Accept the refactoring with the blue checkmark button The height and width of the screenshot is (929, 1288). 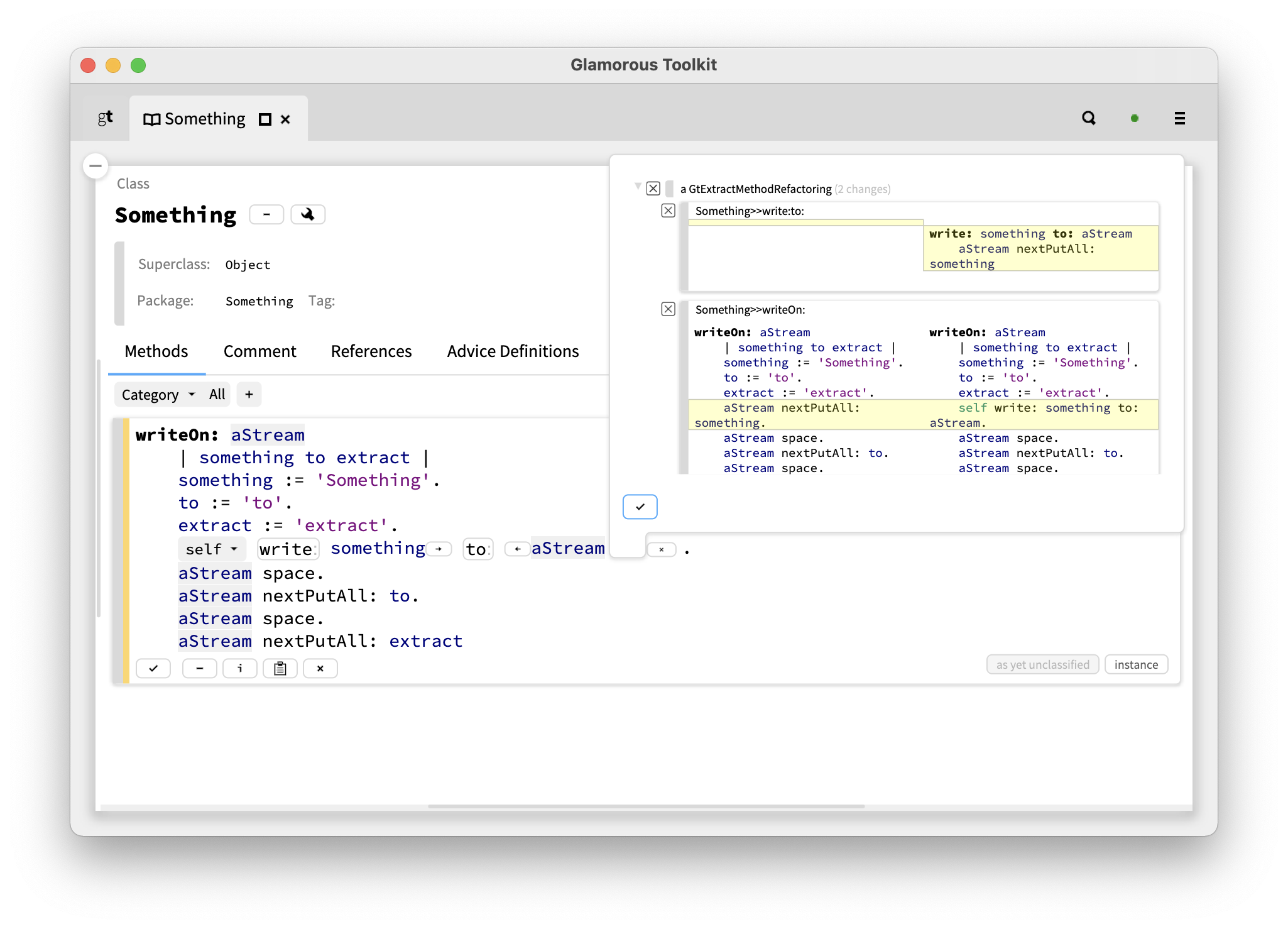pyautogui.click(x=640, y=507)
